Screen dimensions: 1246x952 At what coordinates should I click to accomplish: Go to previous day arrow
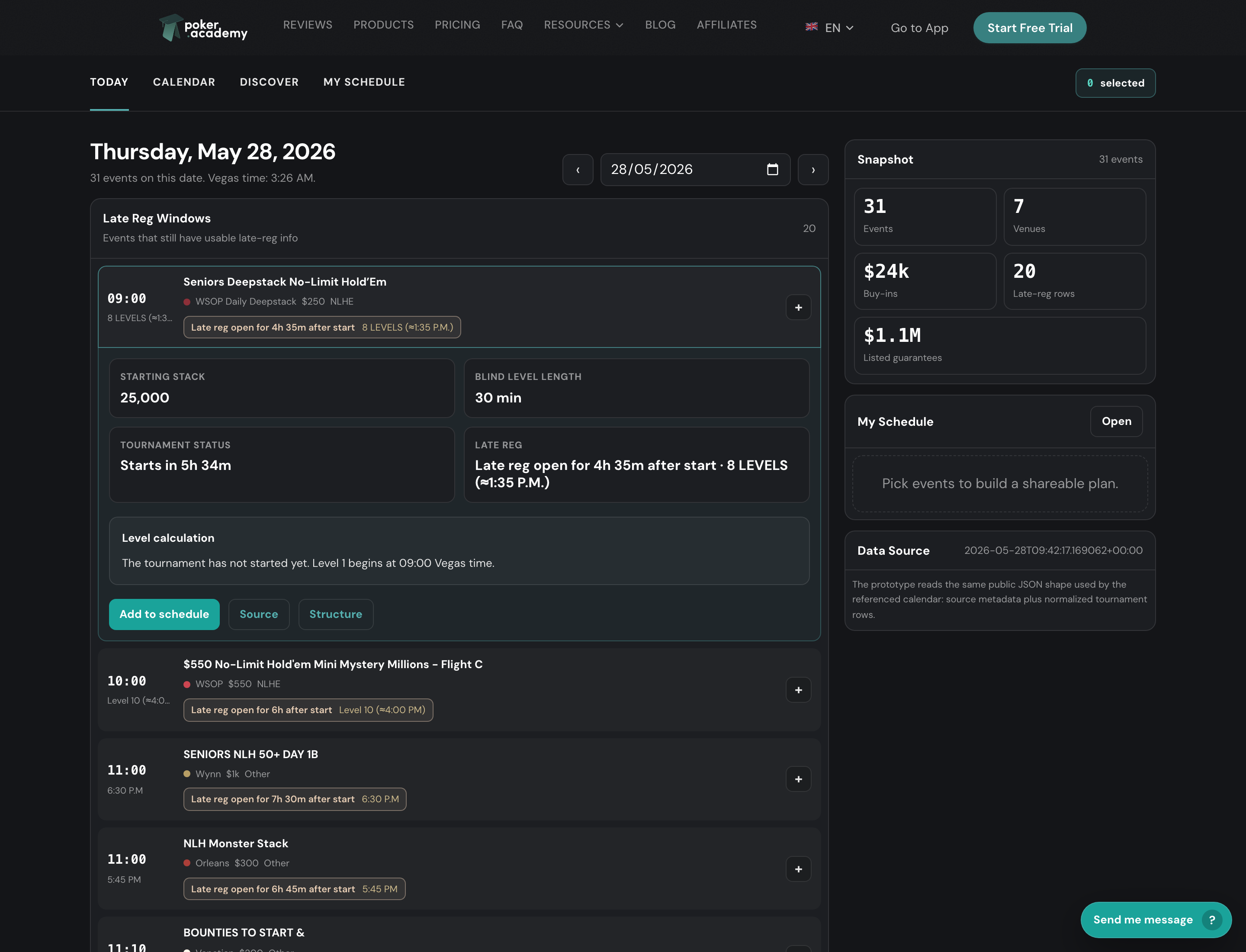point(578,170)
